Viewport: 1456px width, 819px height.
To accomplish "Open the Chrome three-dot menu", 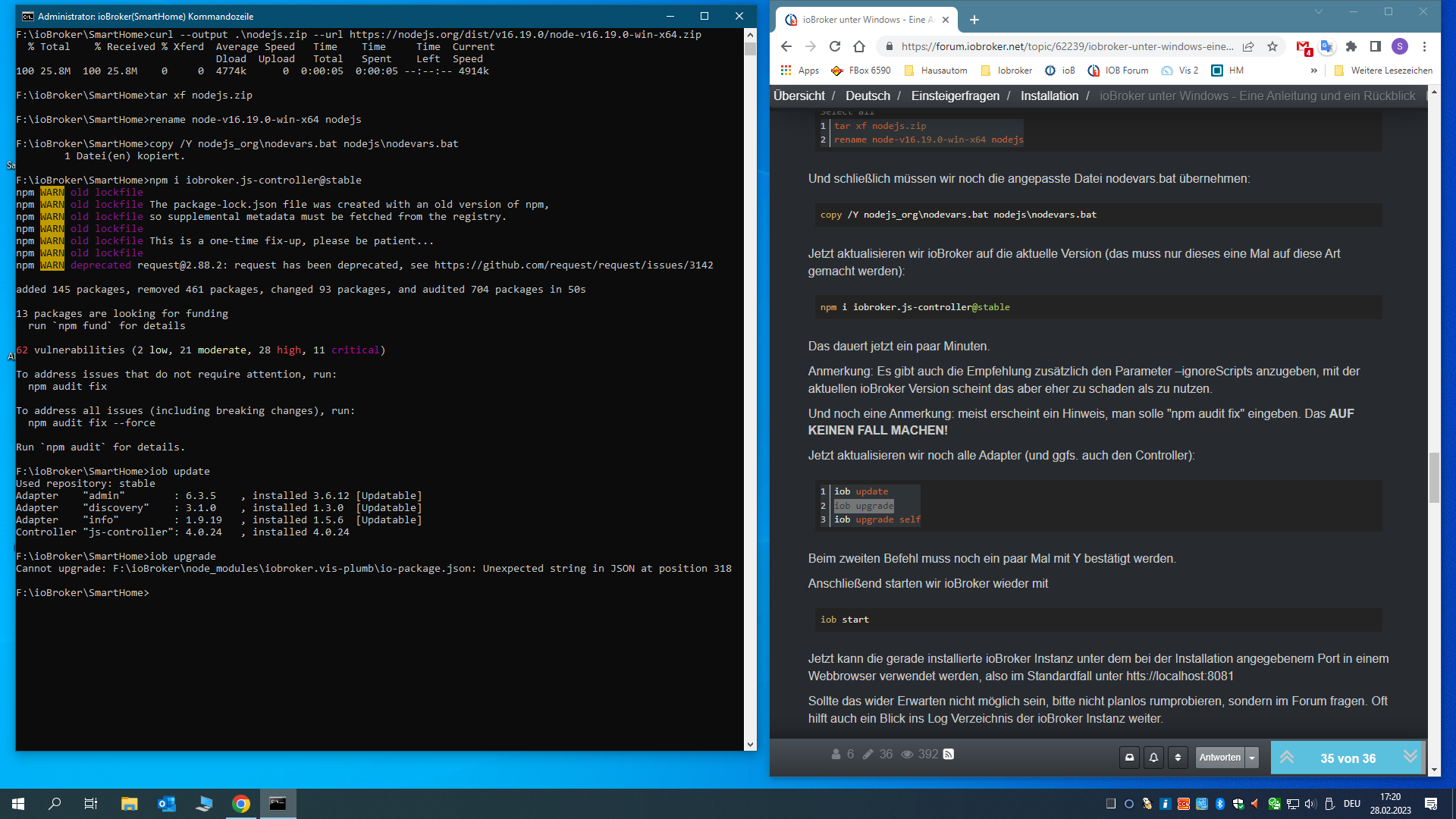I will pyautogui.click(x=1424, y=46).
